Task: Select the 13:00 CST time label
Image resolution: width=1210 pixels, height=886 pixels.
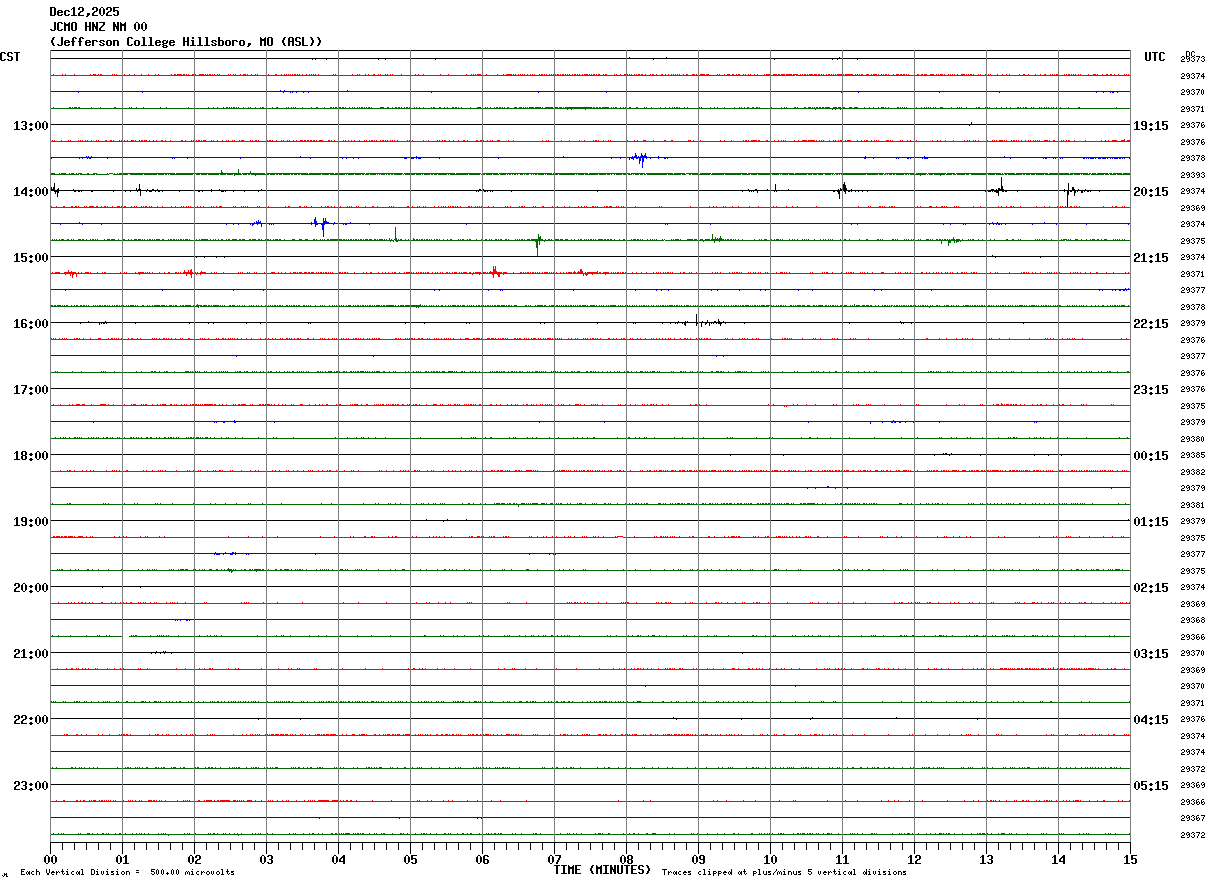Action: 30,126
